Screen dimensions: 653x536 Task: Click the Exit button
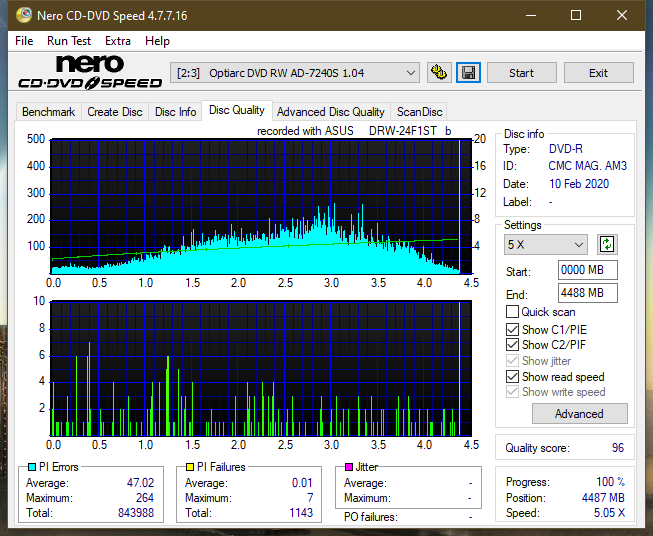[599, 73]
